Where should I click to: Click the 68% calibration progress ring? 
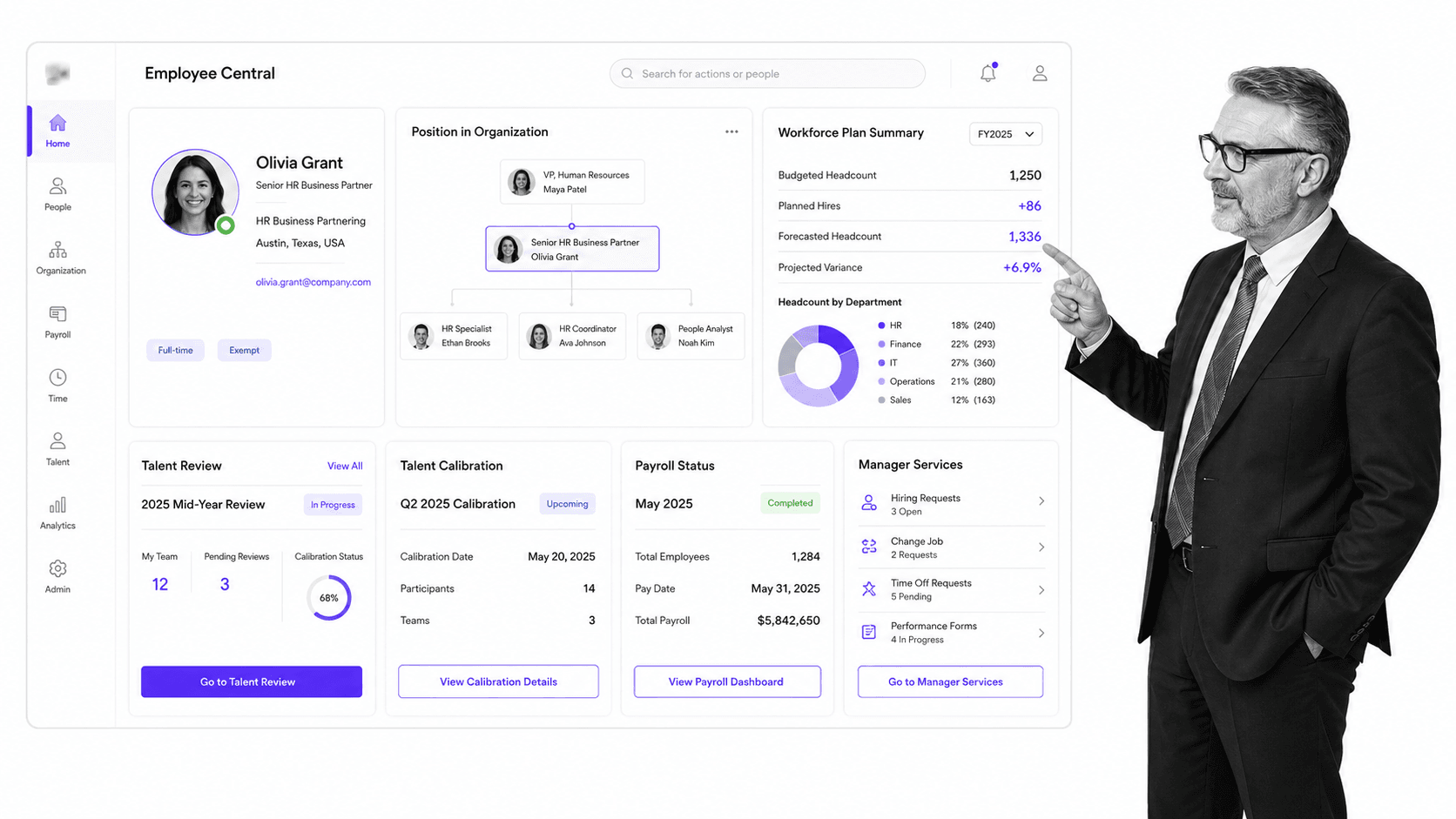[329, 598]
